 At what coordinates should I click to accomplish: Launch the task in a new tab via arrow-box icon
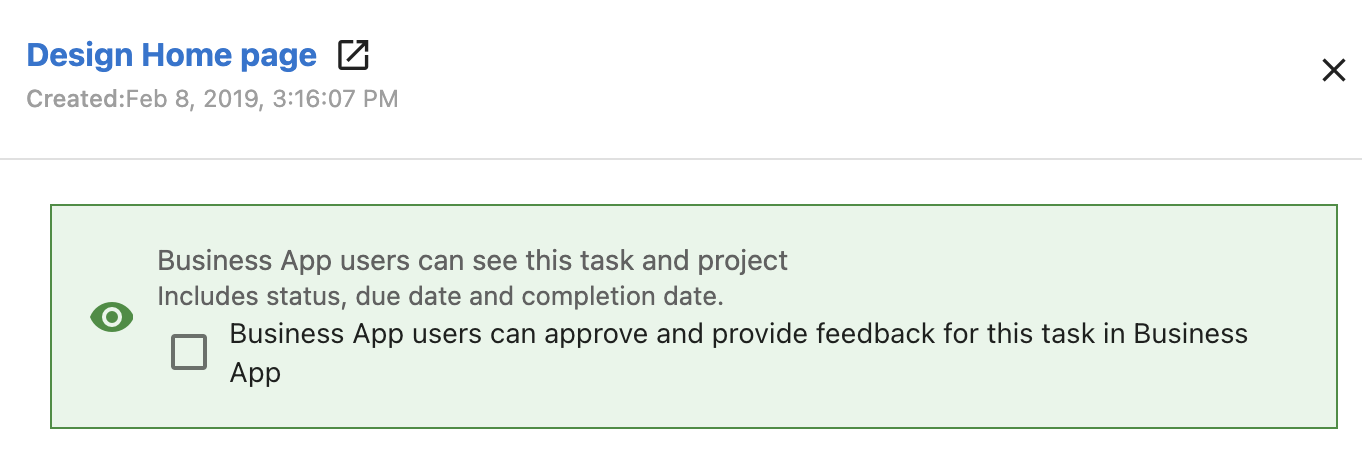[353, 55]
